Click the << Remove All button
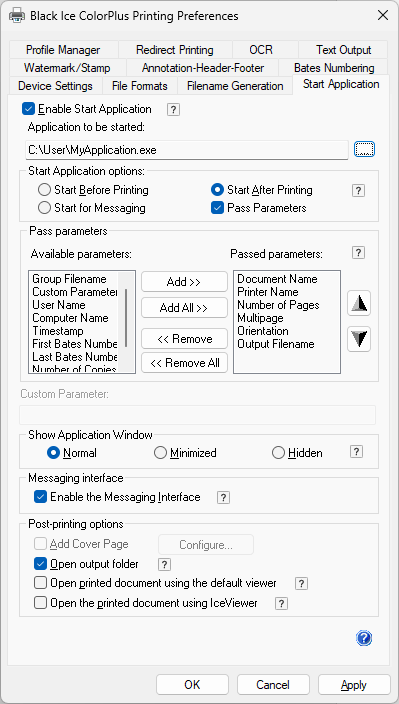 [x=184, y=363]
